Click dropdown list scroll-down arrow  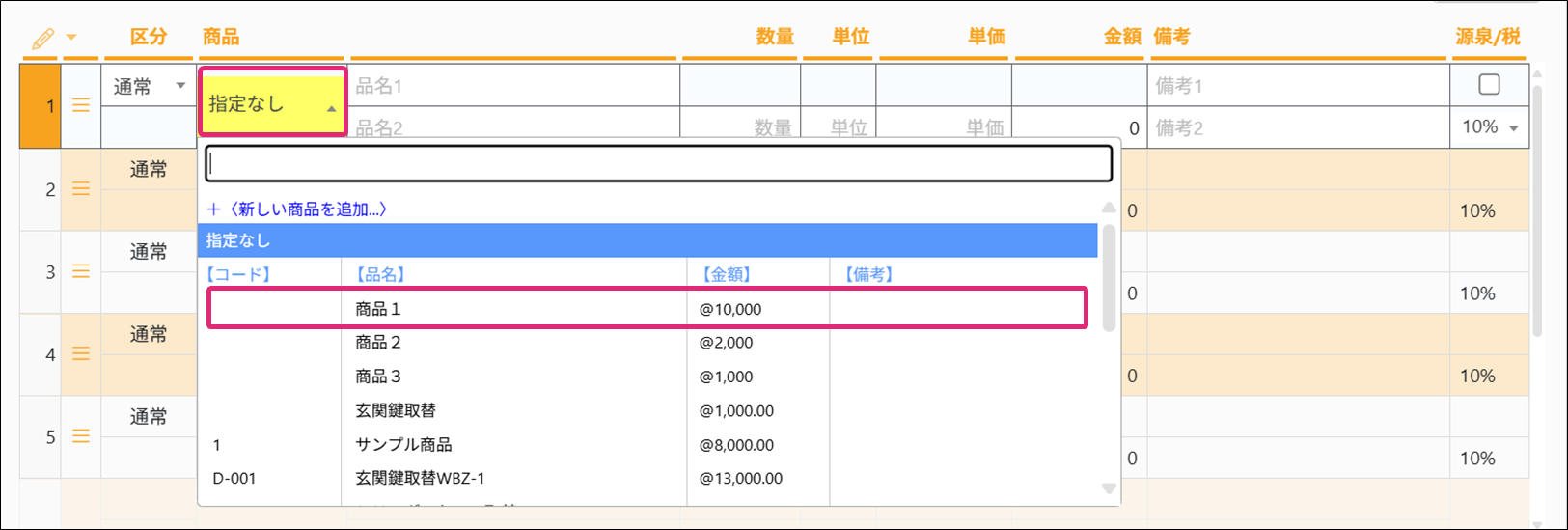[1109, 488]
